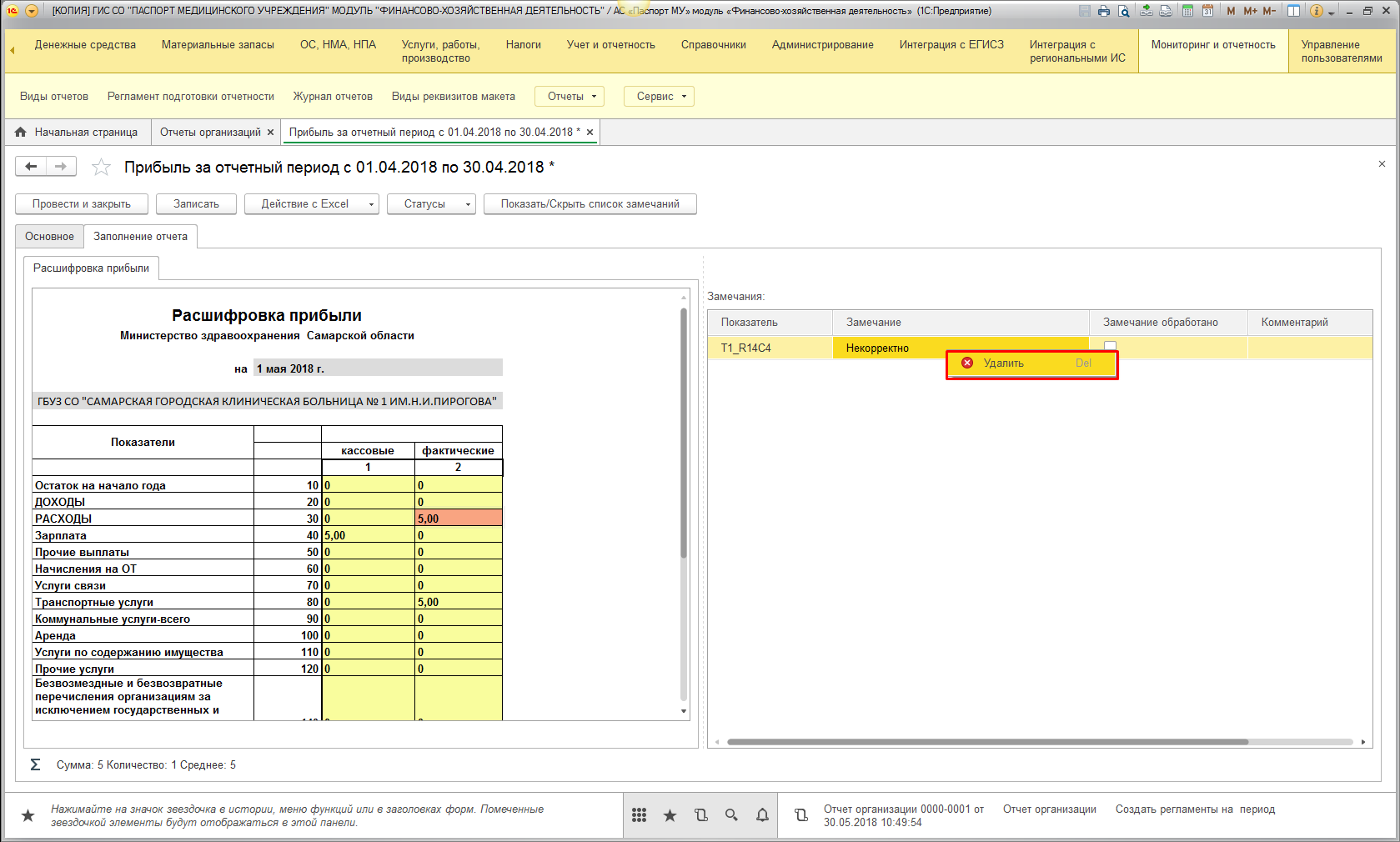Screen dimensions: 1400x842
Task: Open the 'Сервис' dropdown menu
Action: [659, 97]
